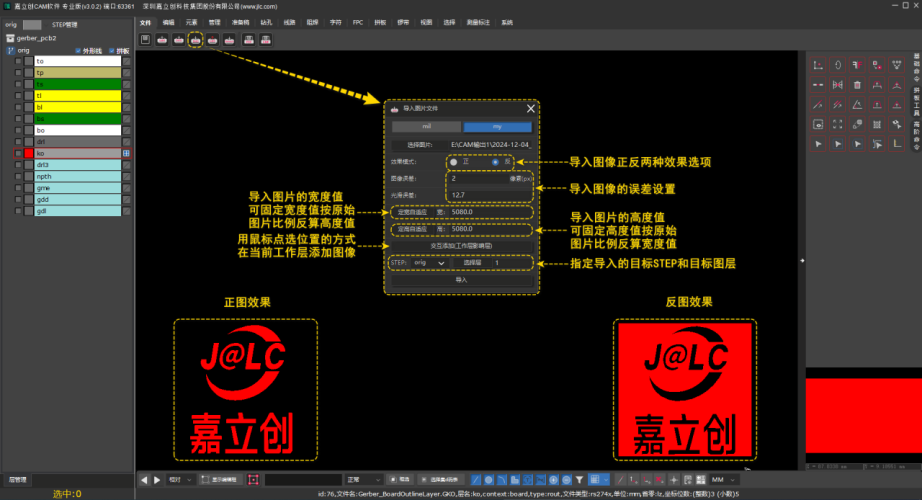This screenshot has width=922, height=500.
Task: Select the mirror F flip tool
Action: [857, 65]
